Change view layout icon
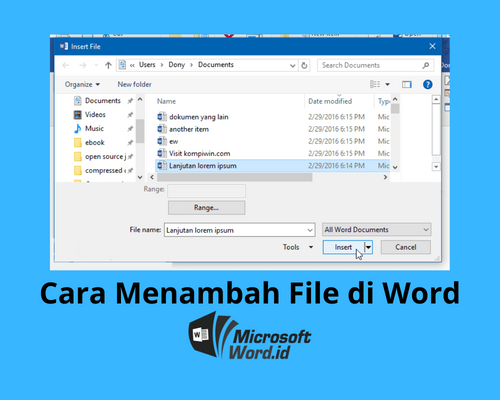The image size is (500, 400). tap(375, 84)
